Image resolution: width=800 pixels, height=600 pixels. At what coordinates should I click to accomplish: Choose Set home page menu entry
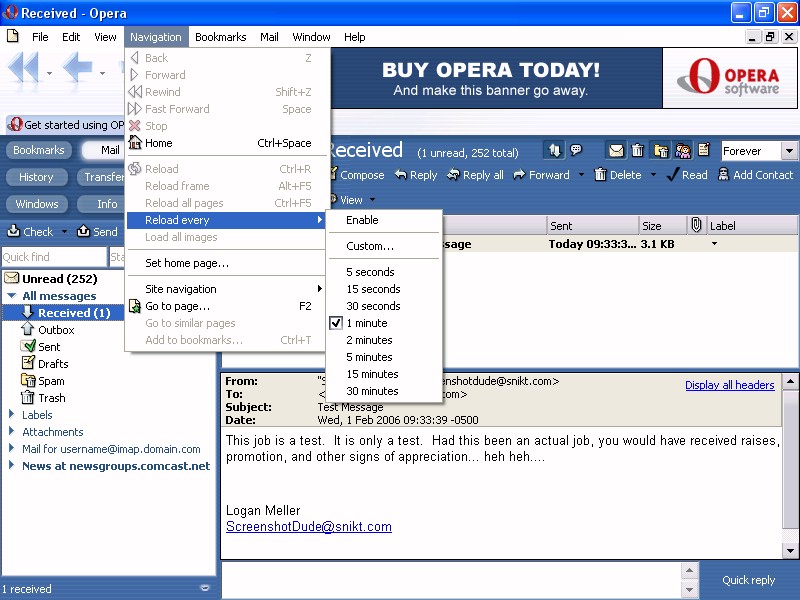[226, 263]
